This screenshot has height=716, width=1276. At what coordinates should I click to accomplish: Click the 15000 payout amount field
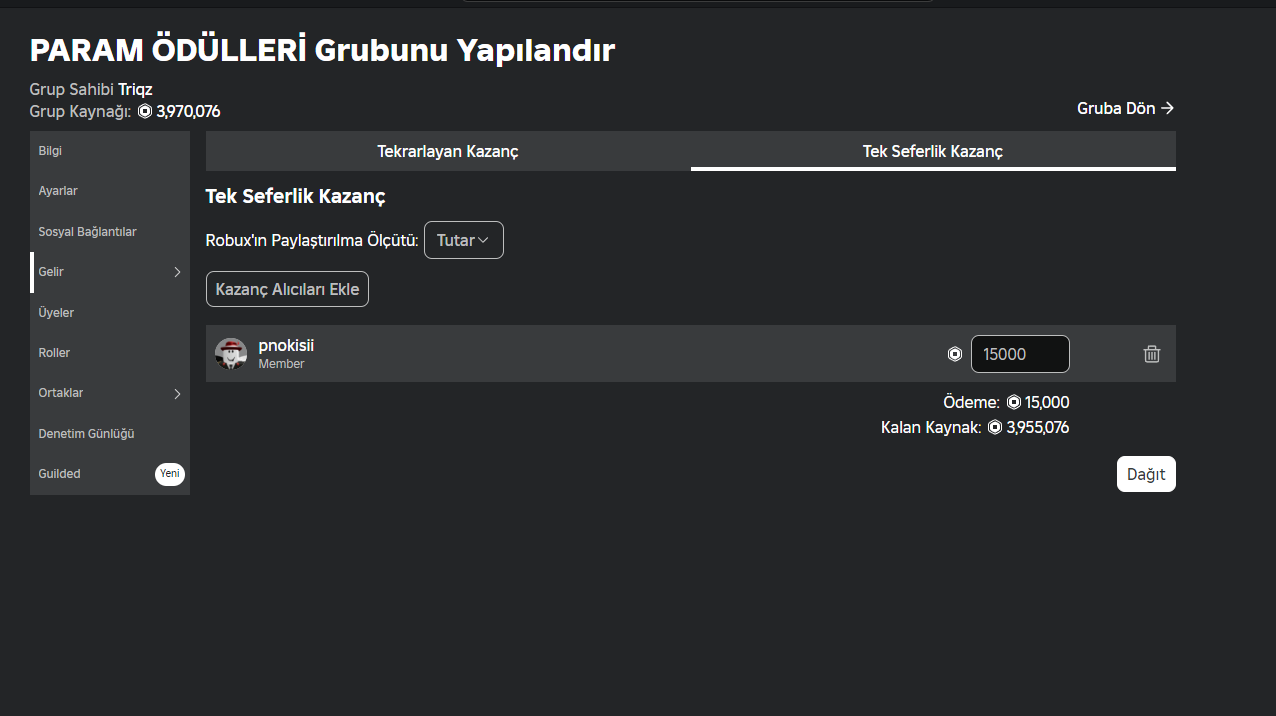coord(1019,354)
